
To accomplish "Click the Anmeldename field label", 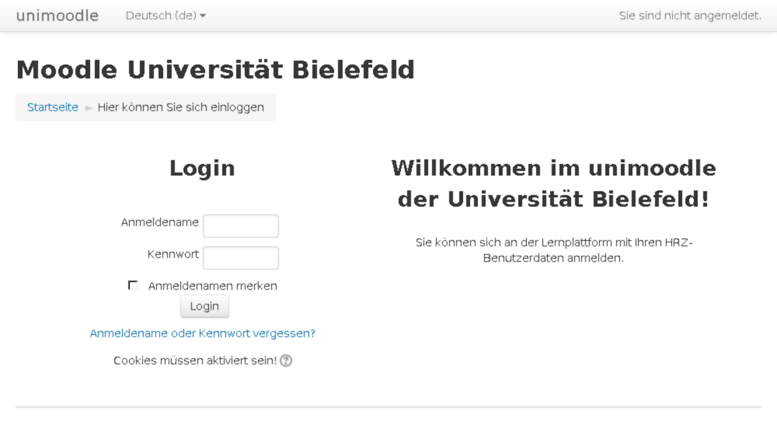I will click(x=160, y=222).
